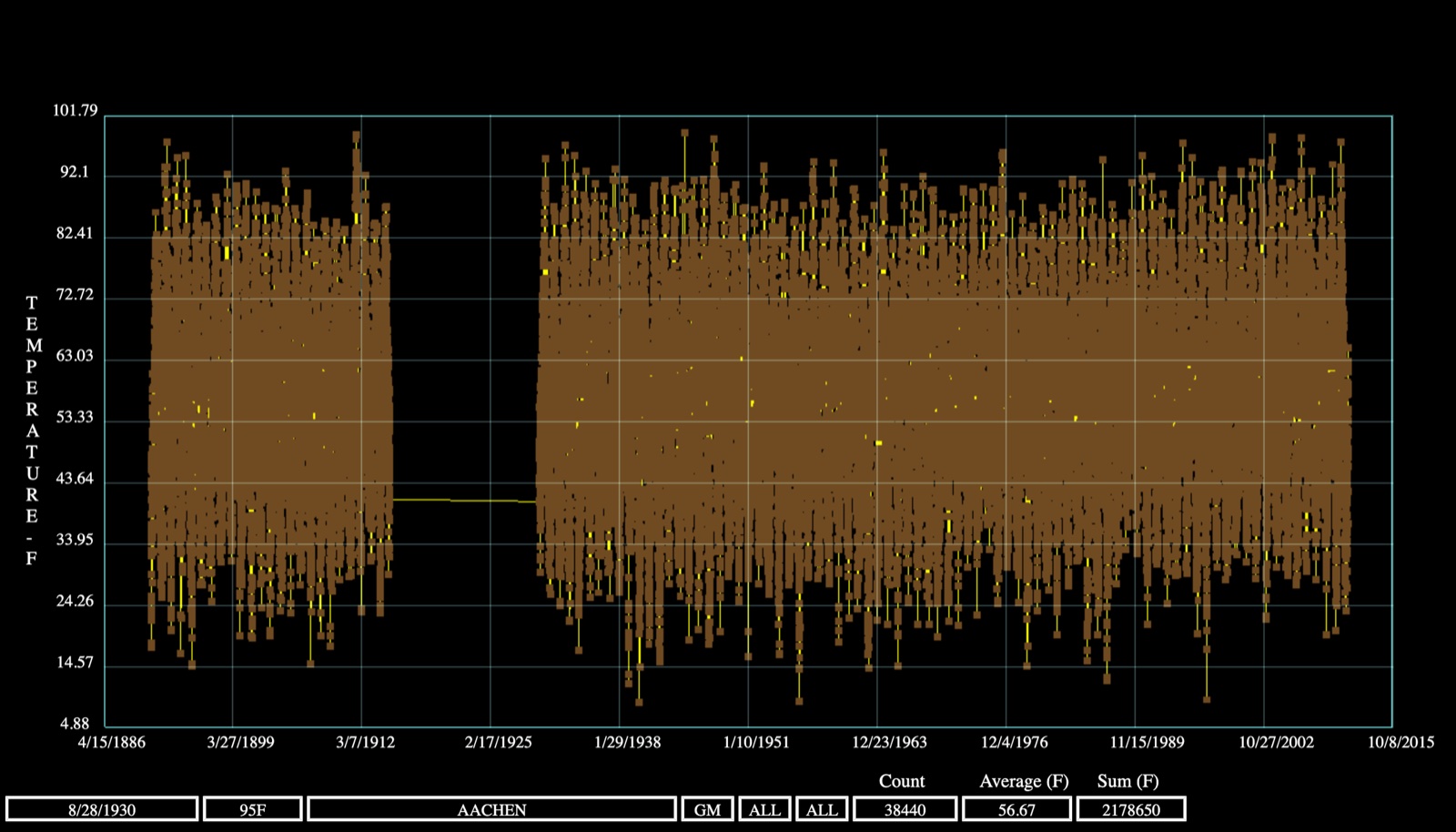Click the vertical TEMPERATURE - F axis title

pyautogui.click(x=32, y=431)
